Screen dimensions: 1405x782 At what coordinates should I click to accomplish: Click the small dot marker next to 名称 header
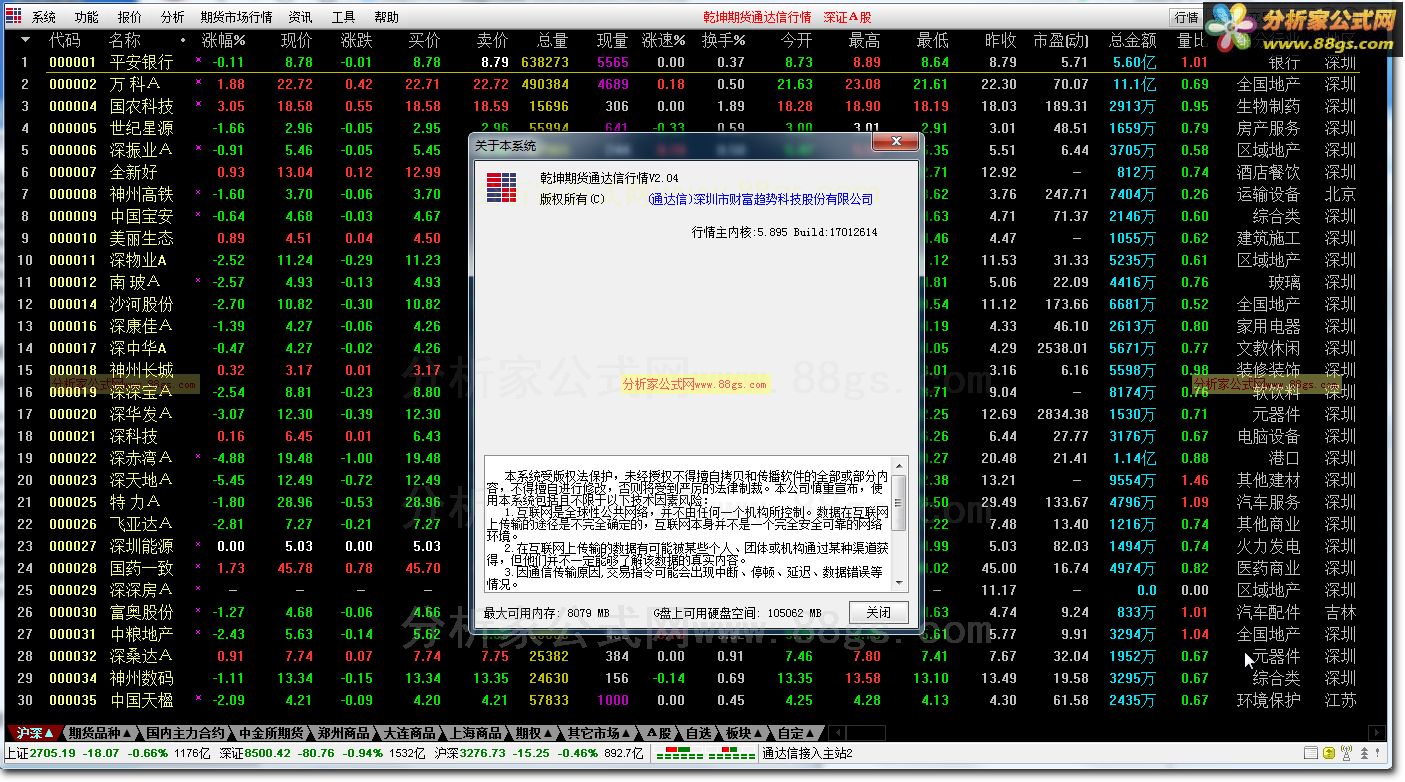tap(182, 41)
